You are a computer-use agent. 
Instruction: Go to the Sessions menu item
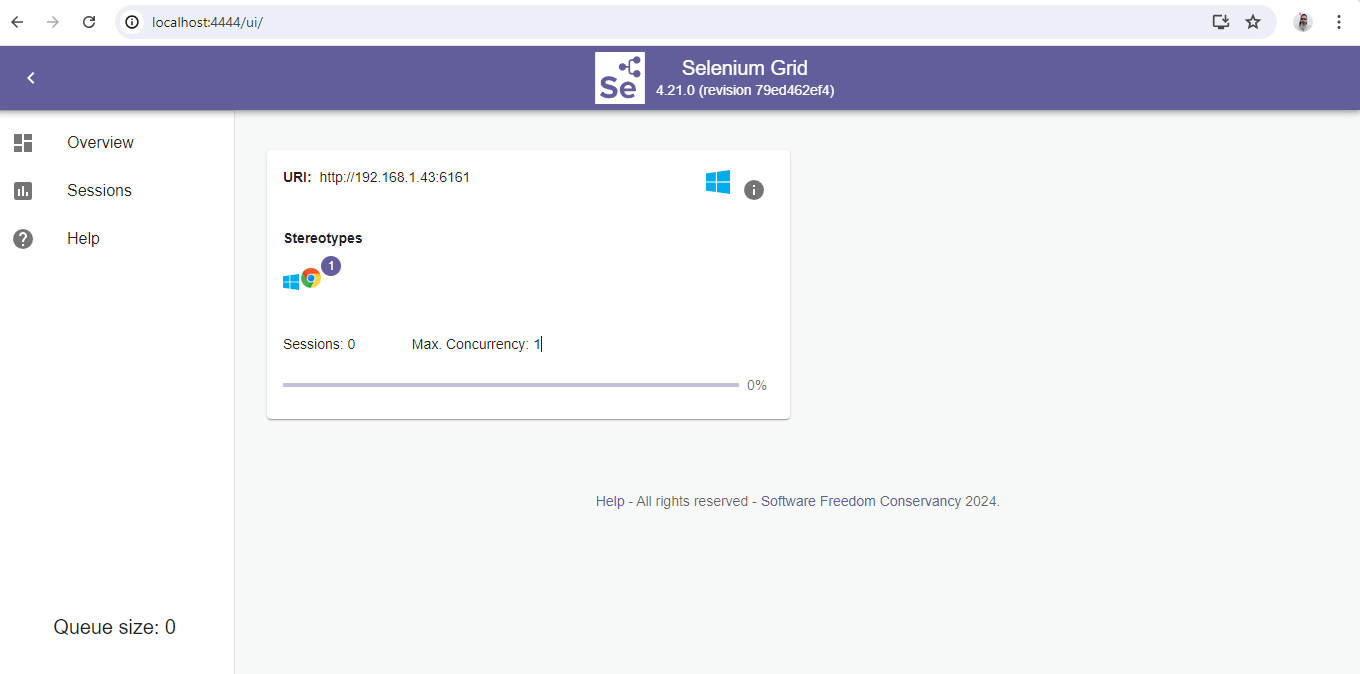click(99, 191)
